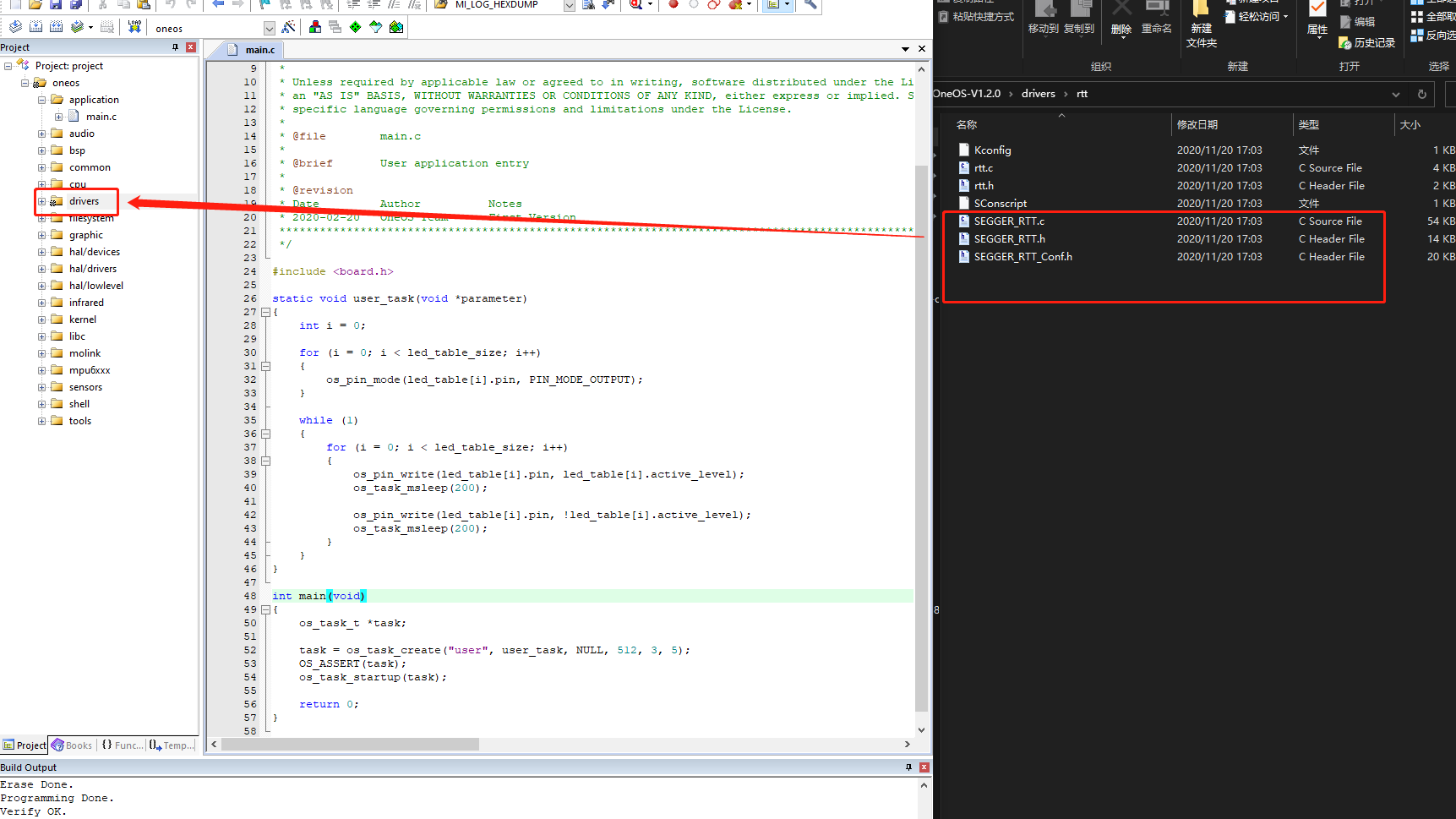Image resolution: width=1456 pixels, height=819 pixels.
Task: Click Move to (移动到) in Explorer ribbon
Action: coord(1044,19)
